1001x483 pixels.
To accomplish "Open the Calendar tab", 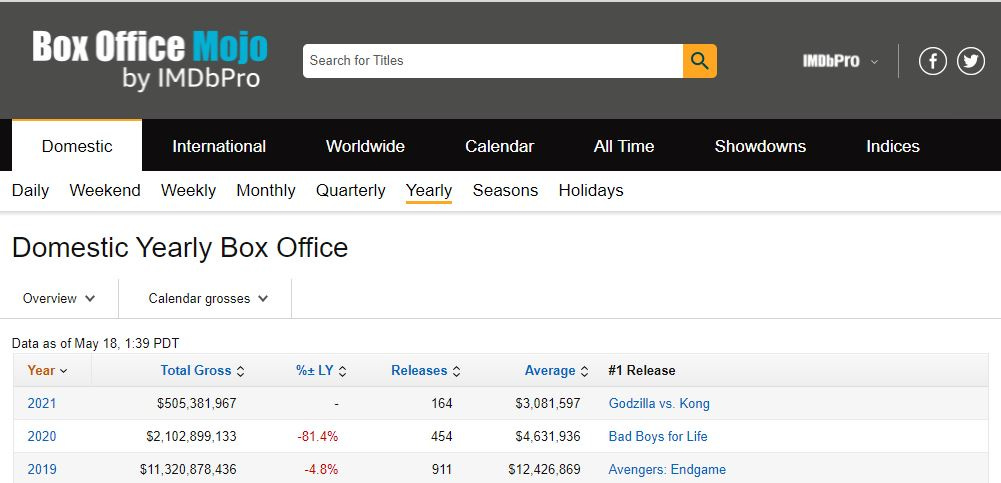I will coord(499,146).
